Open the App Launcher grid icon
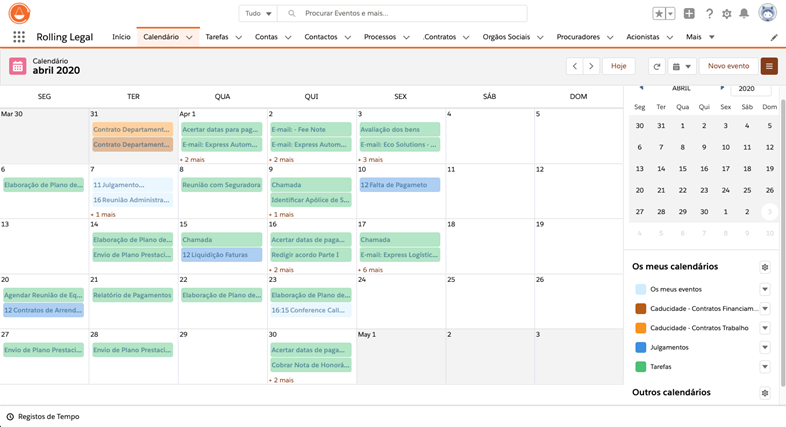The width and height of the screenshot is (786, 427). pyautogui.click(x=19, y=37)
